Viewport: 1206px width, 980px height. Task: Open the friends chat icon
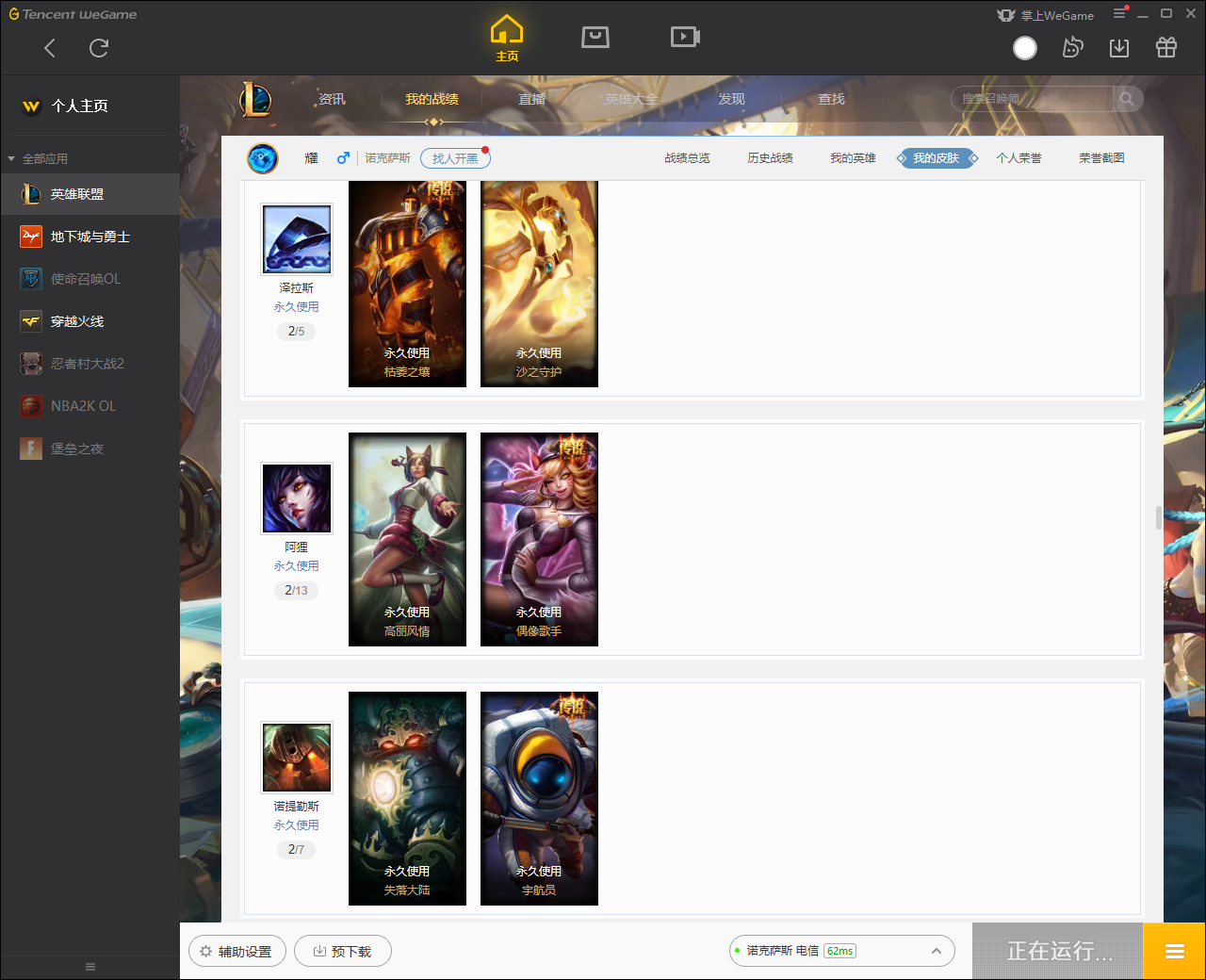click(x=1072, y=48)
